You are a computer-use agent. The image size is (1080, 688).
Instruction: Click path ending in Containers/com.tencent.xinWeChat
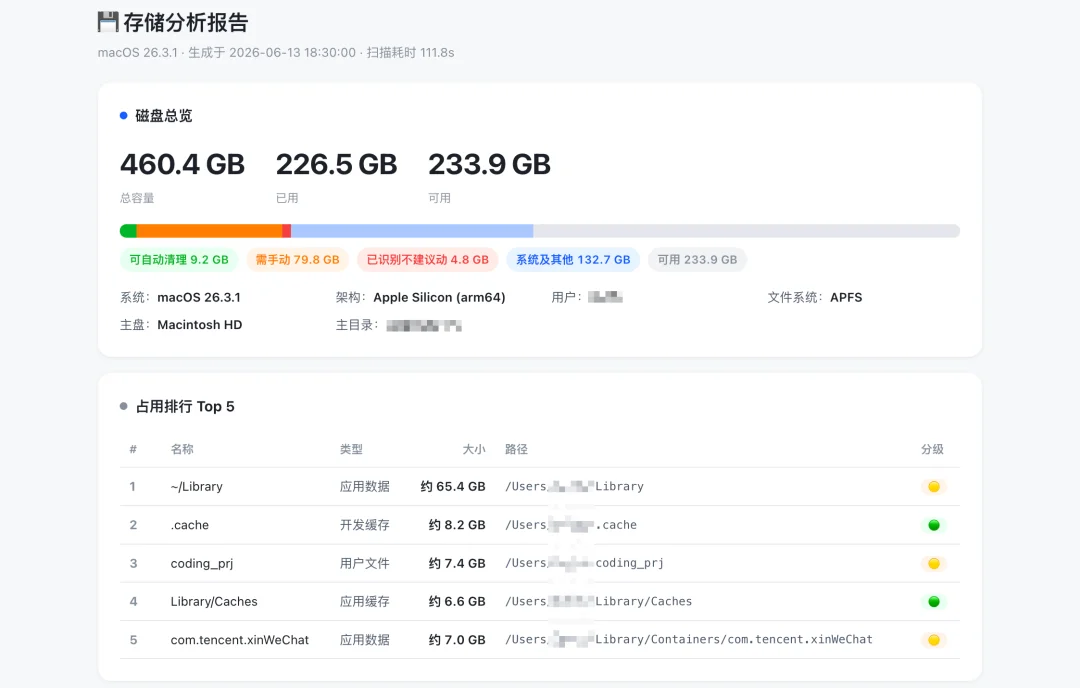pyautogui.click(x=689, y=640)
